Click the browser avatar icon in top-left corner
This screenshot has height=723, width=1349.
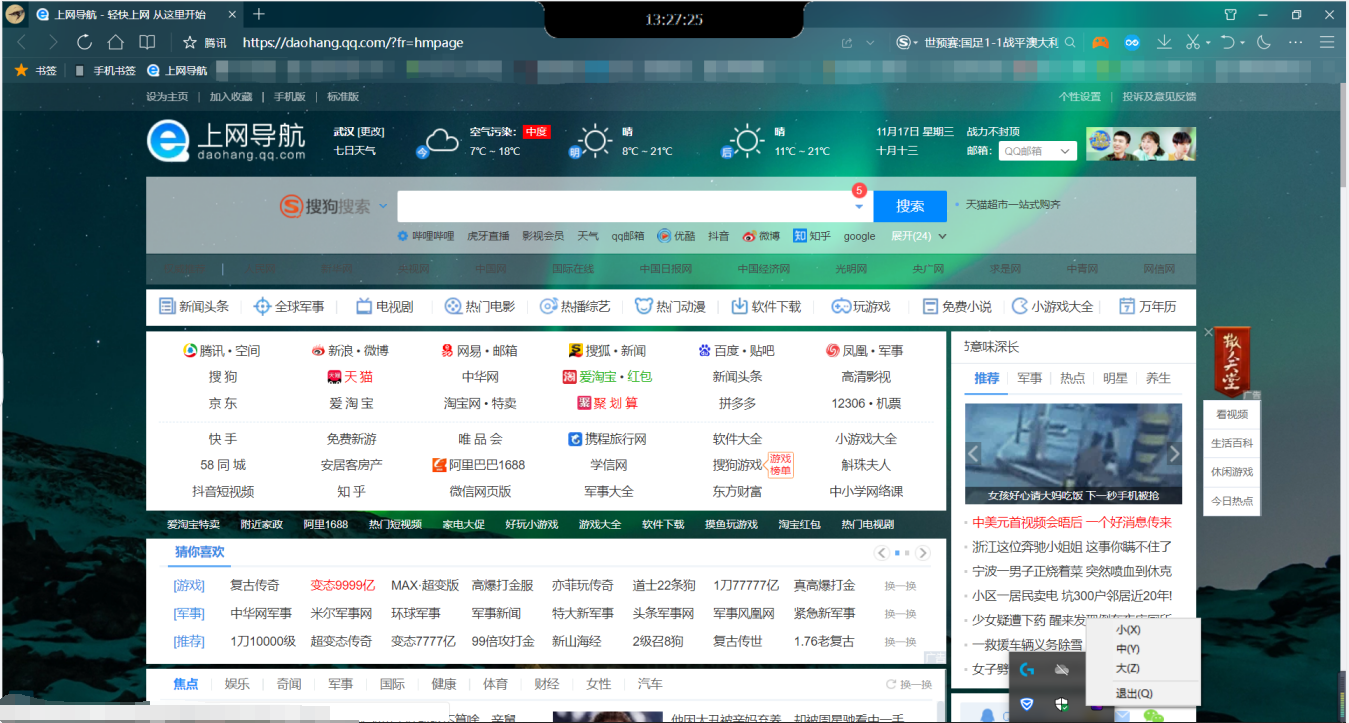pyautogui.click(x=14, y=14)
